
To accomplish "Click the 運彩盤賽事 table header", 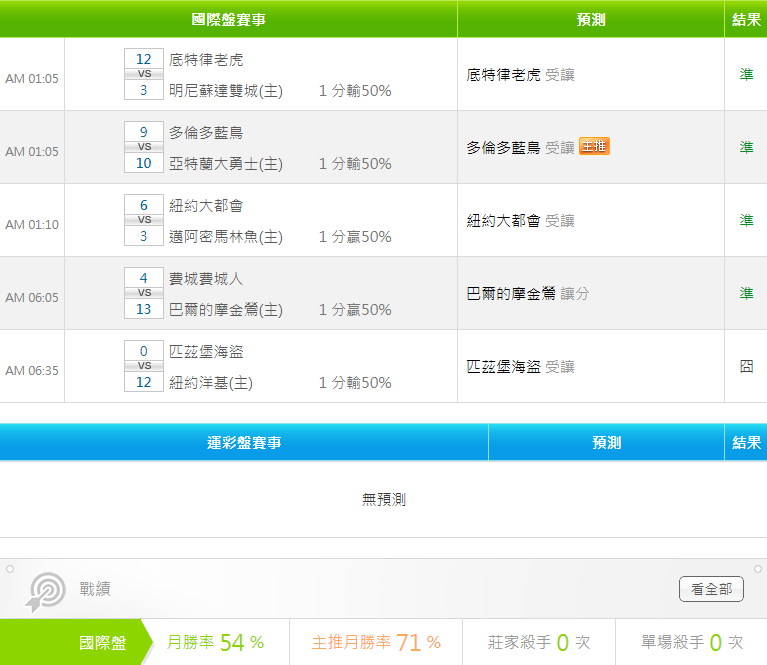I will [244, 442].
